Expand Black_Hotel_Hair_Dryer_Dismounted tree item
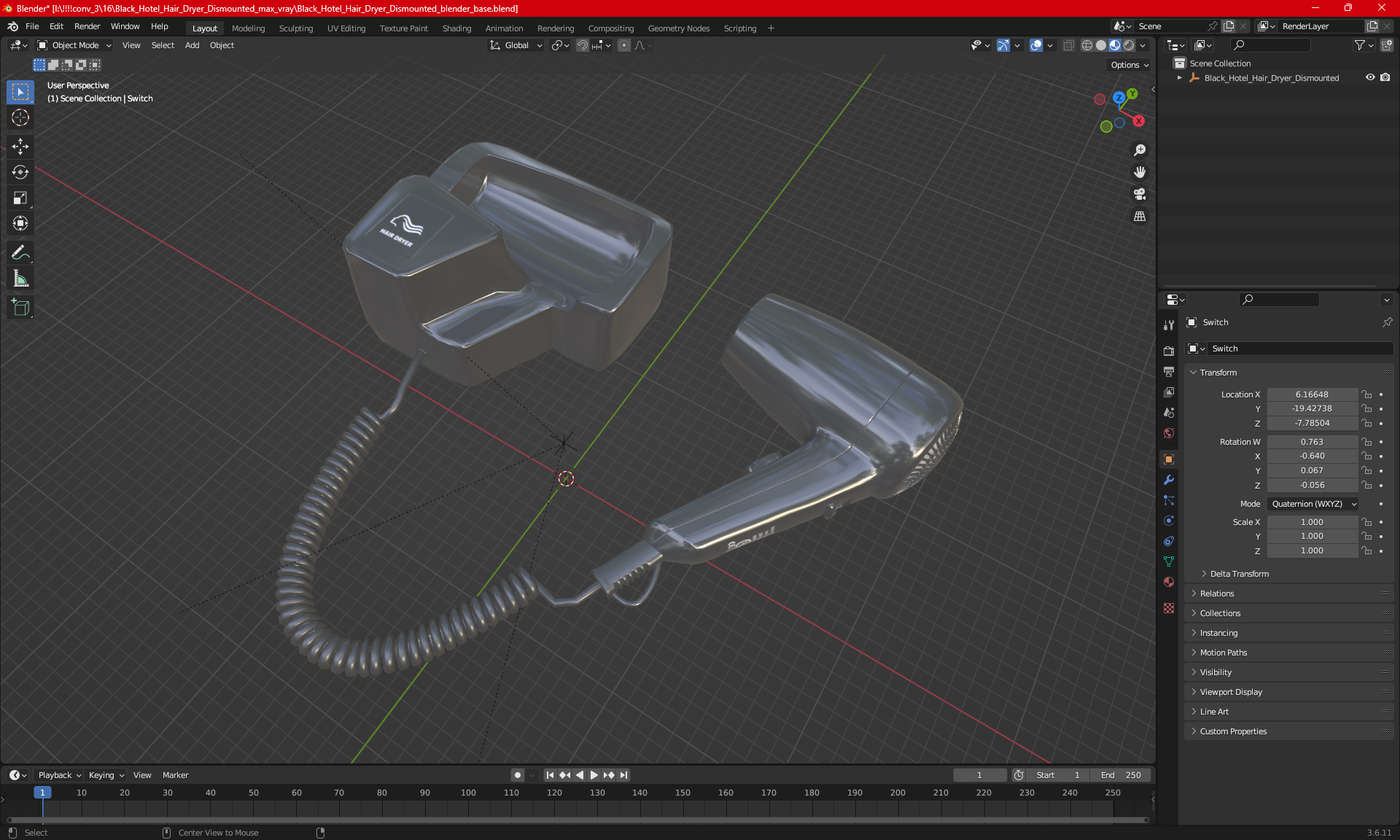This screenshot has height=840, width=1400. [1180, 77]
